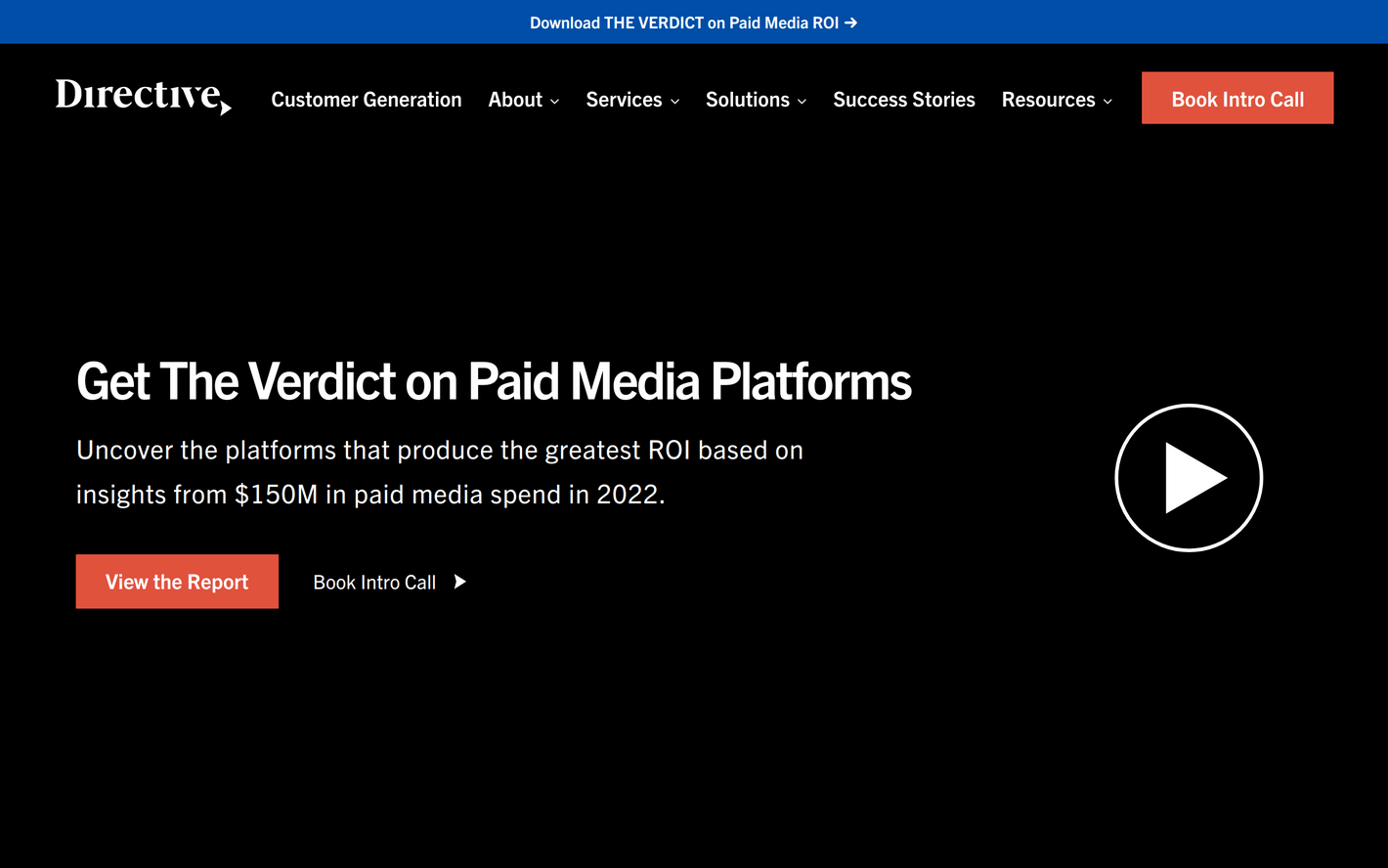
Task: Expand the Solutions dropdown chevron
Action: point(802,102)
